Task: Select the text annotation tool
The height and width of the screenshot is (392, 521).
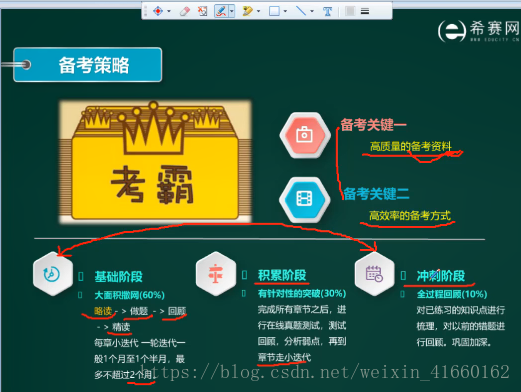Action: 327,12
